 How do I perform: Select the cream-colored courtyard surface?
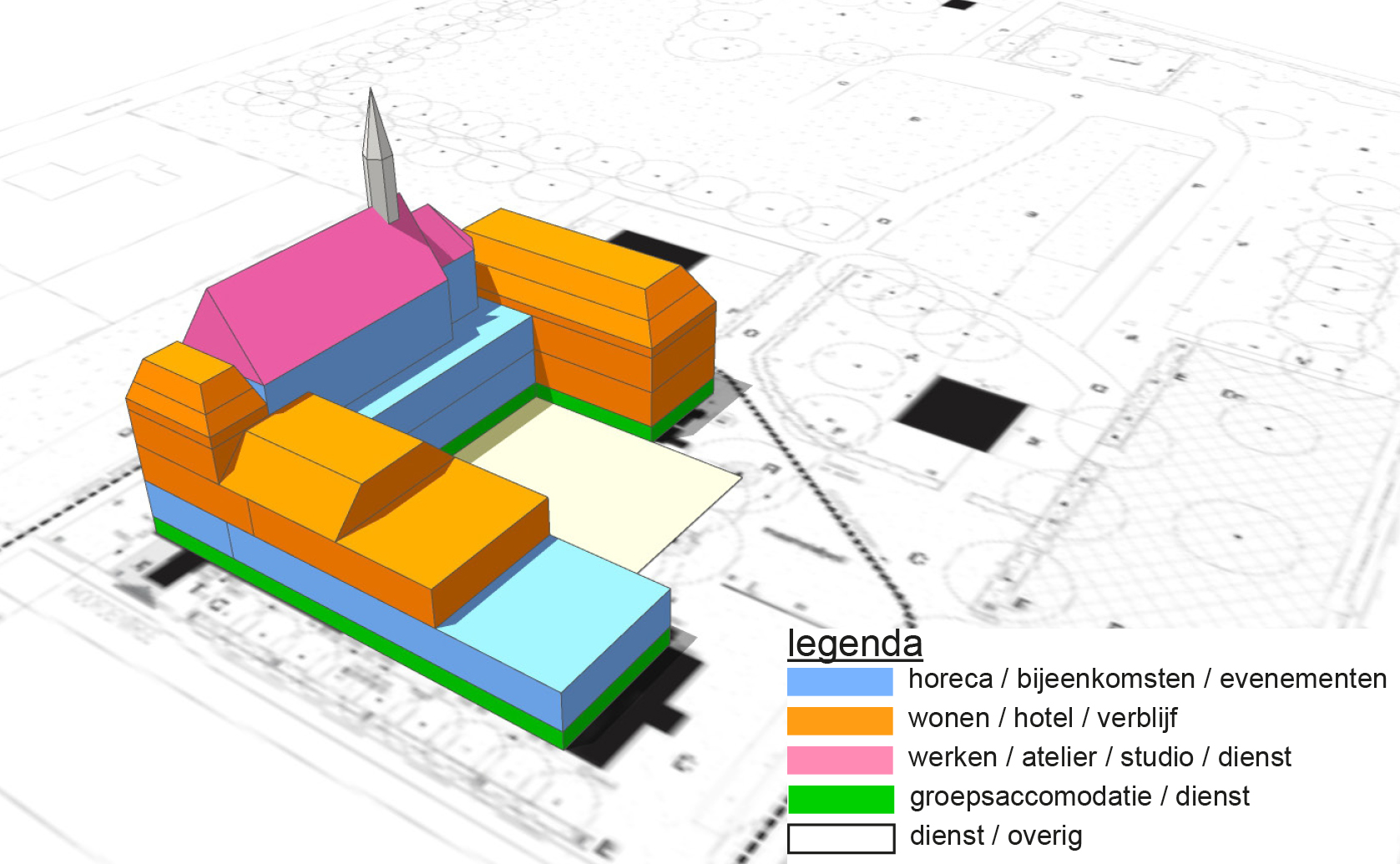pyautogui.click(x=601, y=476)
